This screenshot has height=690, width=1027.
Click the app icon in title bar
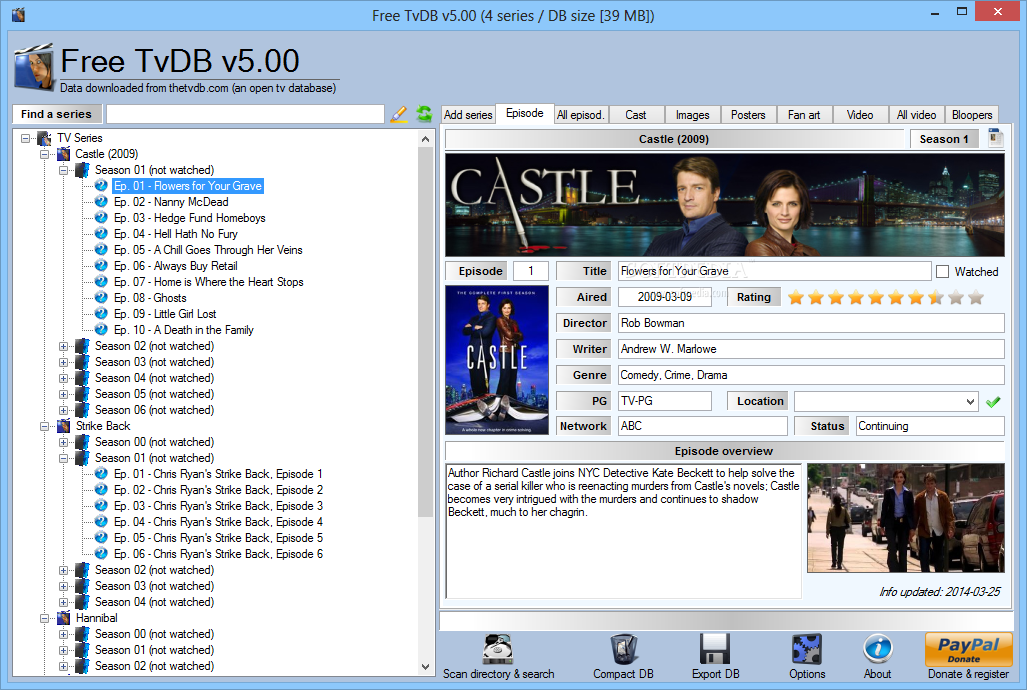pos(18,14)
